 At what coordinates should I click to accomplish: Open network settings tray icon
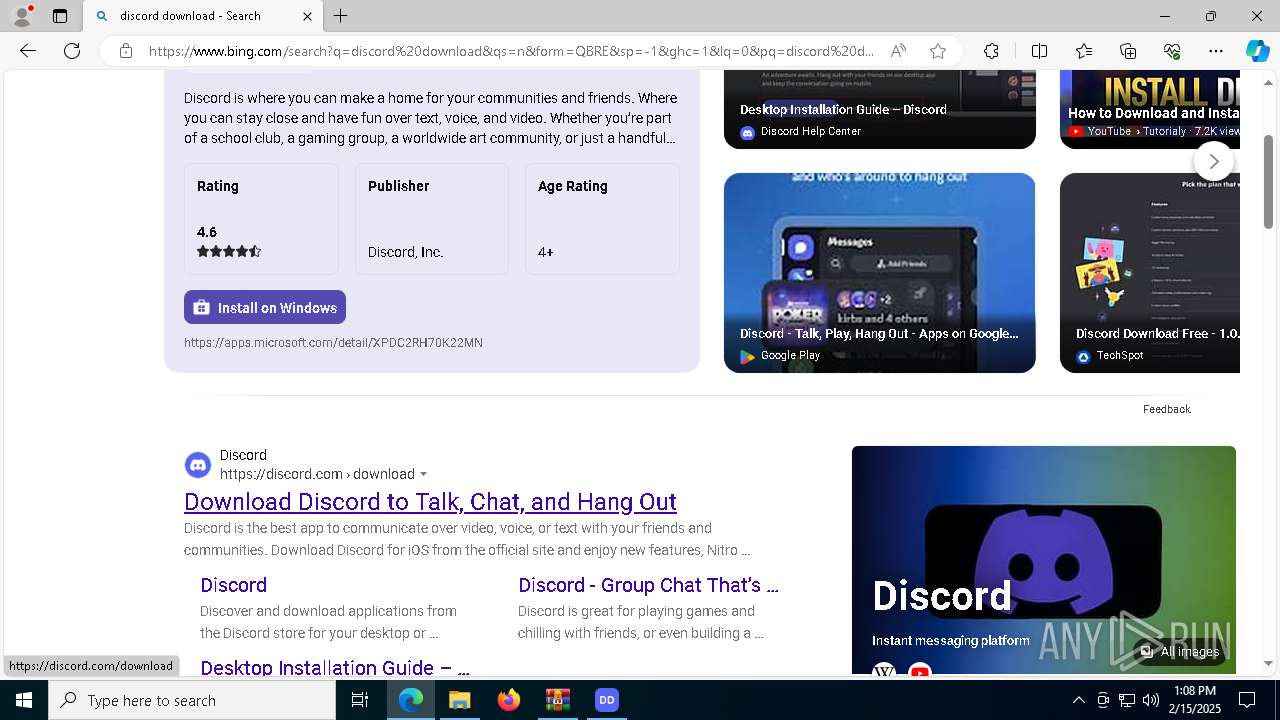click(1127, 700)
